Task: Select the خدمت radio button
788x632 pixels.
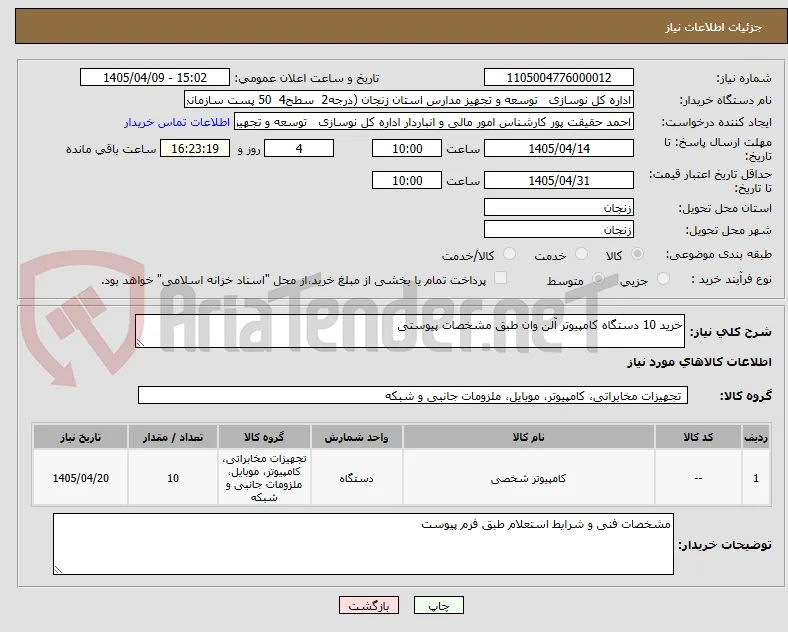Action: click(x=581, y=254)
